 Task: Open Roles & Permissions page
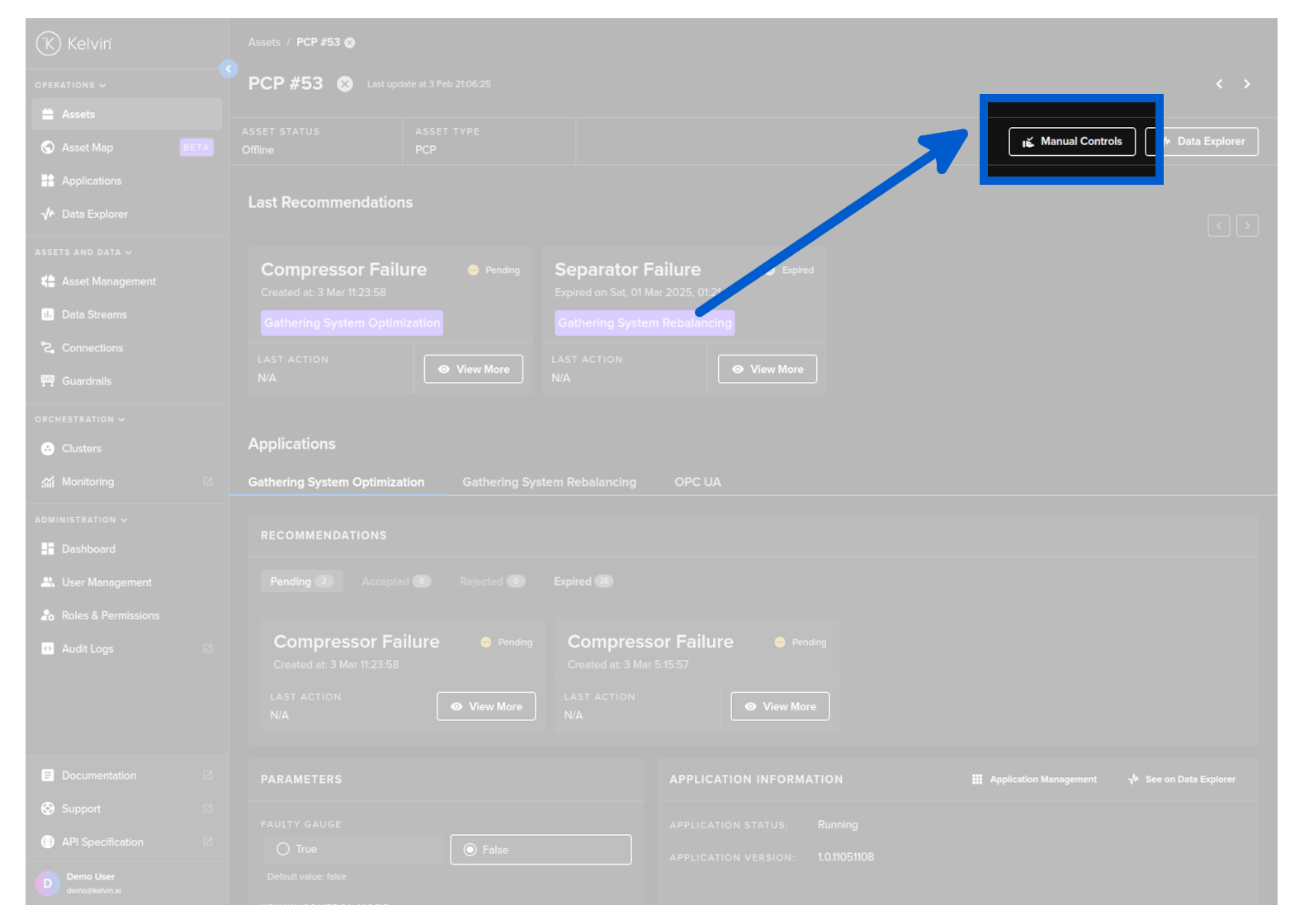pyautogui.click(x=110, y=615)
